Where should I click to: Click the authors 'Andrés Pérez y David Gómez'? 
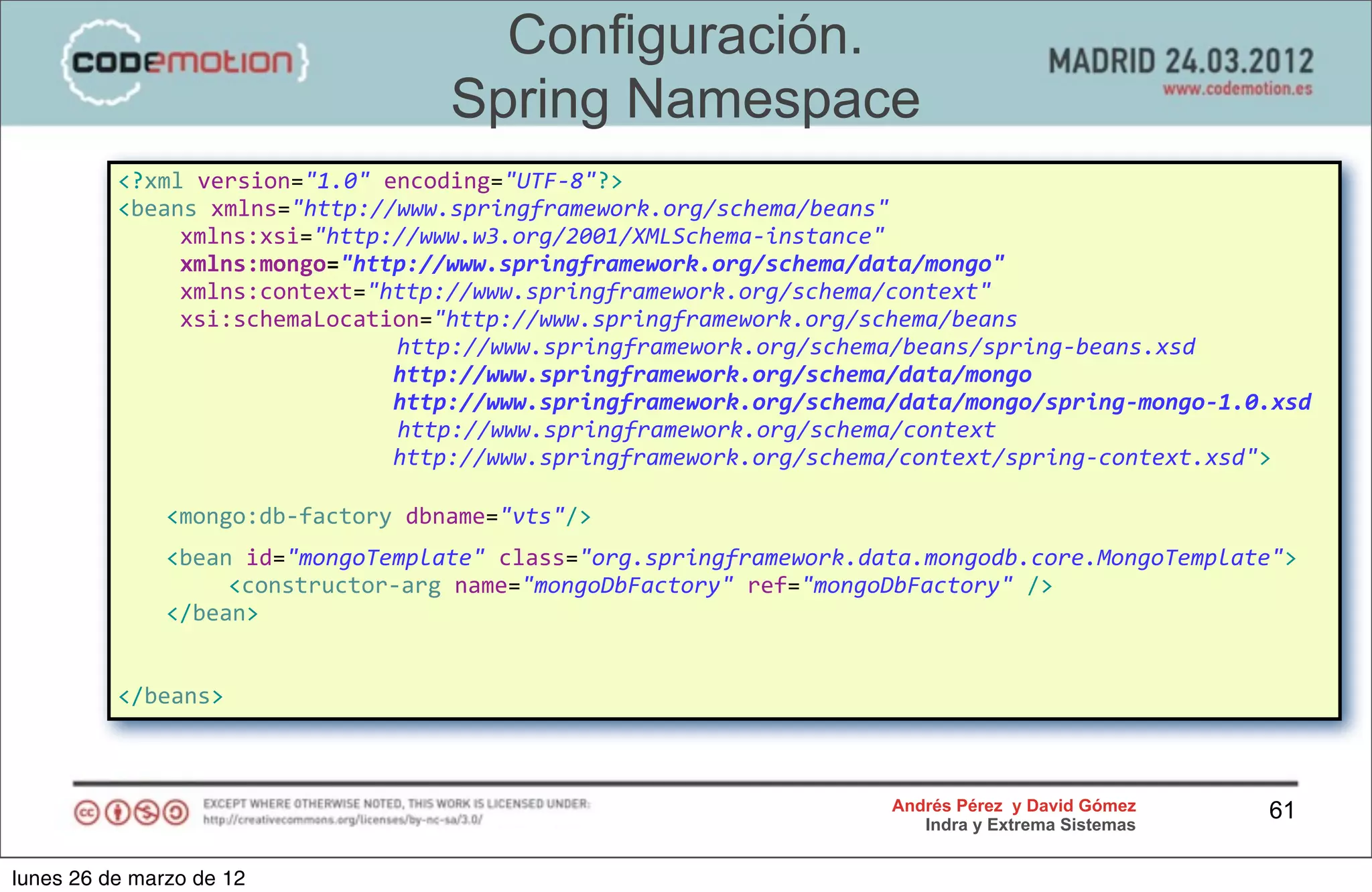1014,806
